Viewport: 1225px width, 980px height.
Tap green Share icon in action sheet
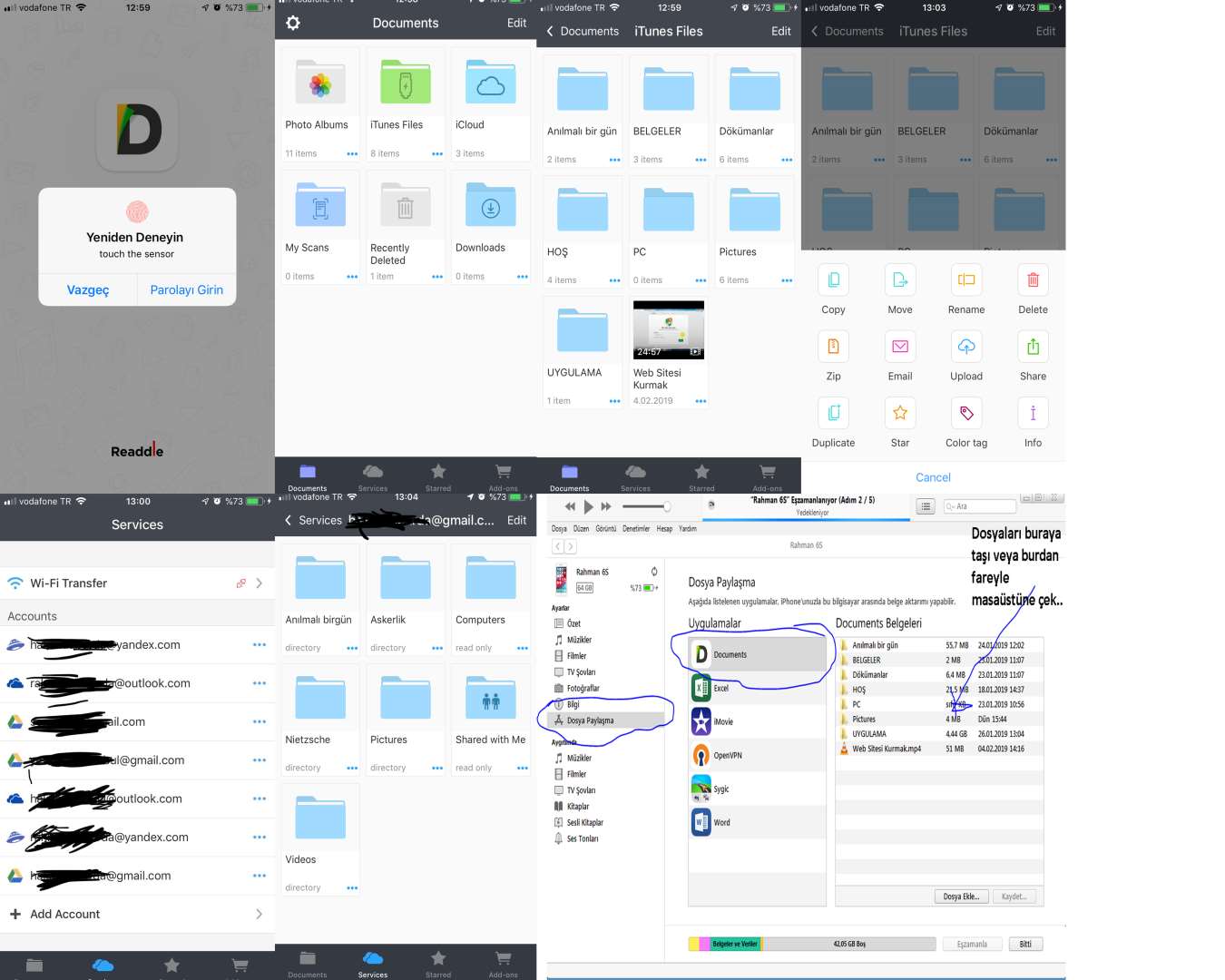pos(1033,347)
